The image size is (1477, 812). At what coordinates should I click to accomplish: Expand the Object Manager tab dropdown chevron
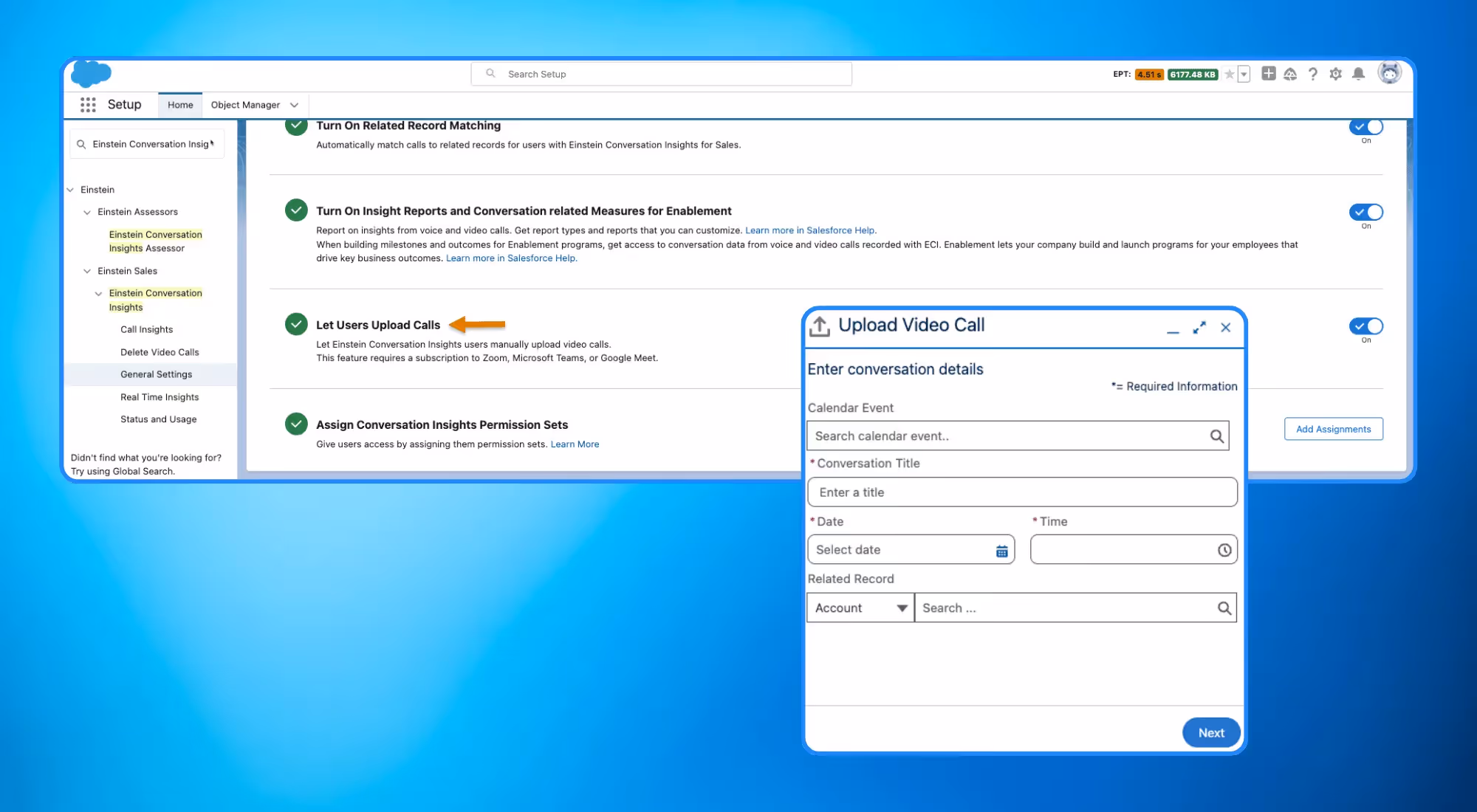pos(294,105)
